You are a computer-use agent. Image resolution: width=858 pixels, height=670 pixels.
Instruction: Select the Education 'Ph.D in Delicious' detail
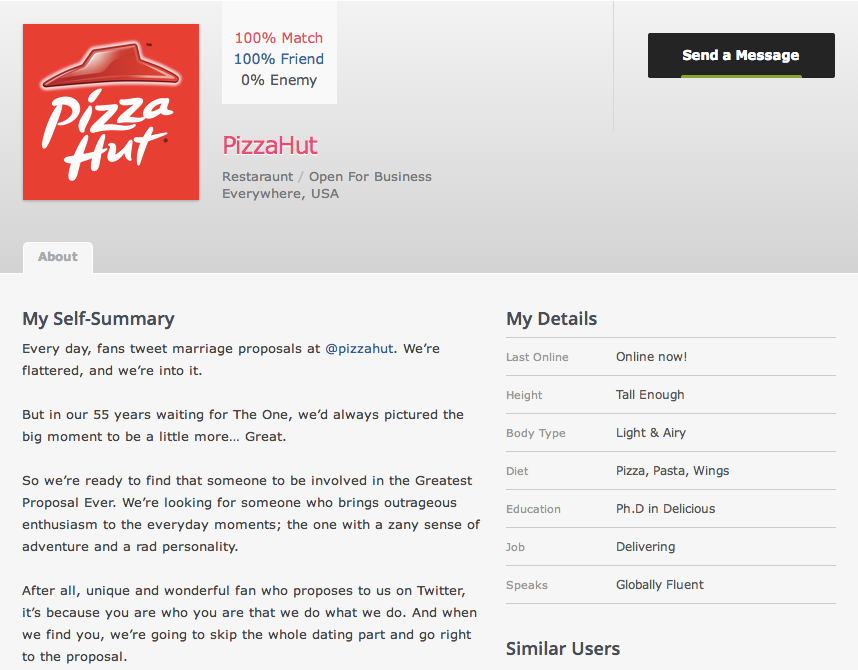tap(671, 509)
